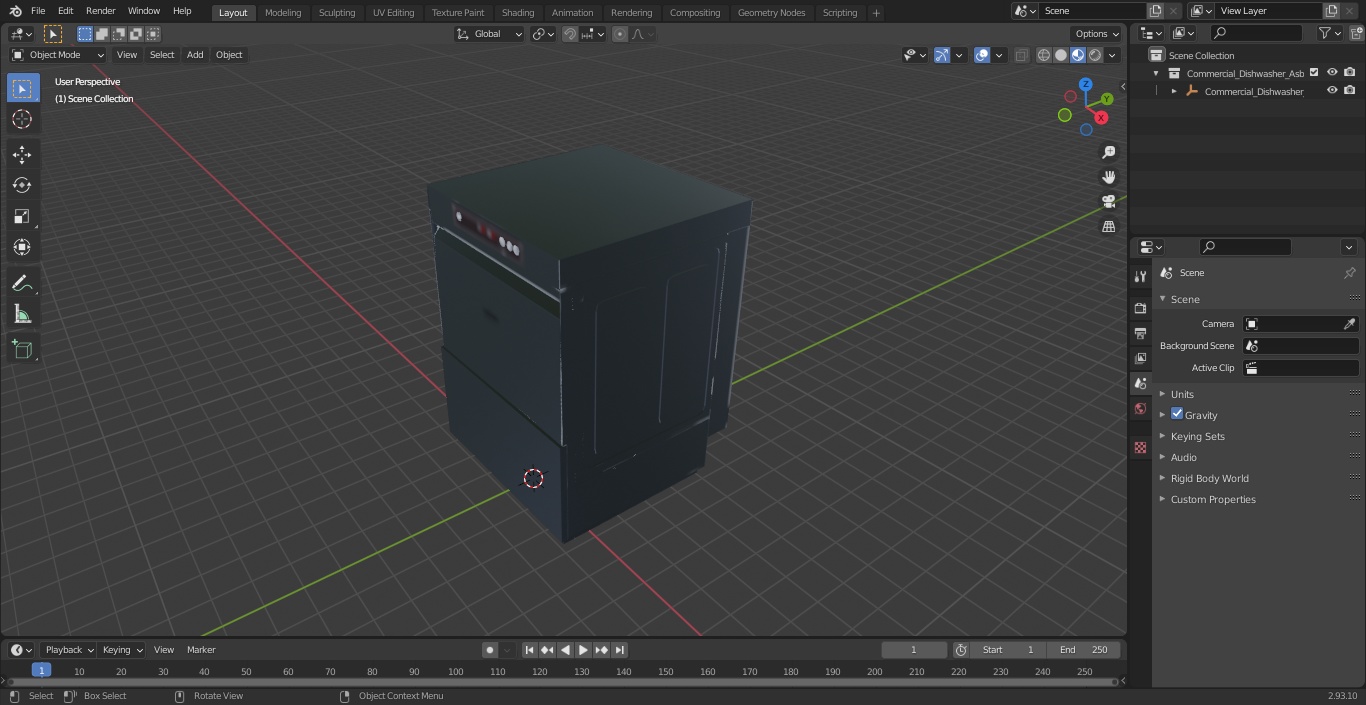Open the World properties tab

1140,408
